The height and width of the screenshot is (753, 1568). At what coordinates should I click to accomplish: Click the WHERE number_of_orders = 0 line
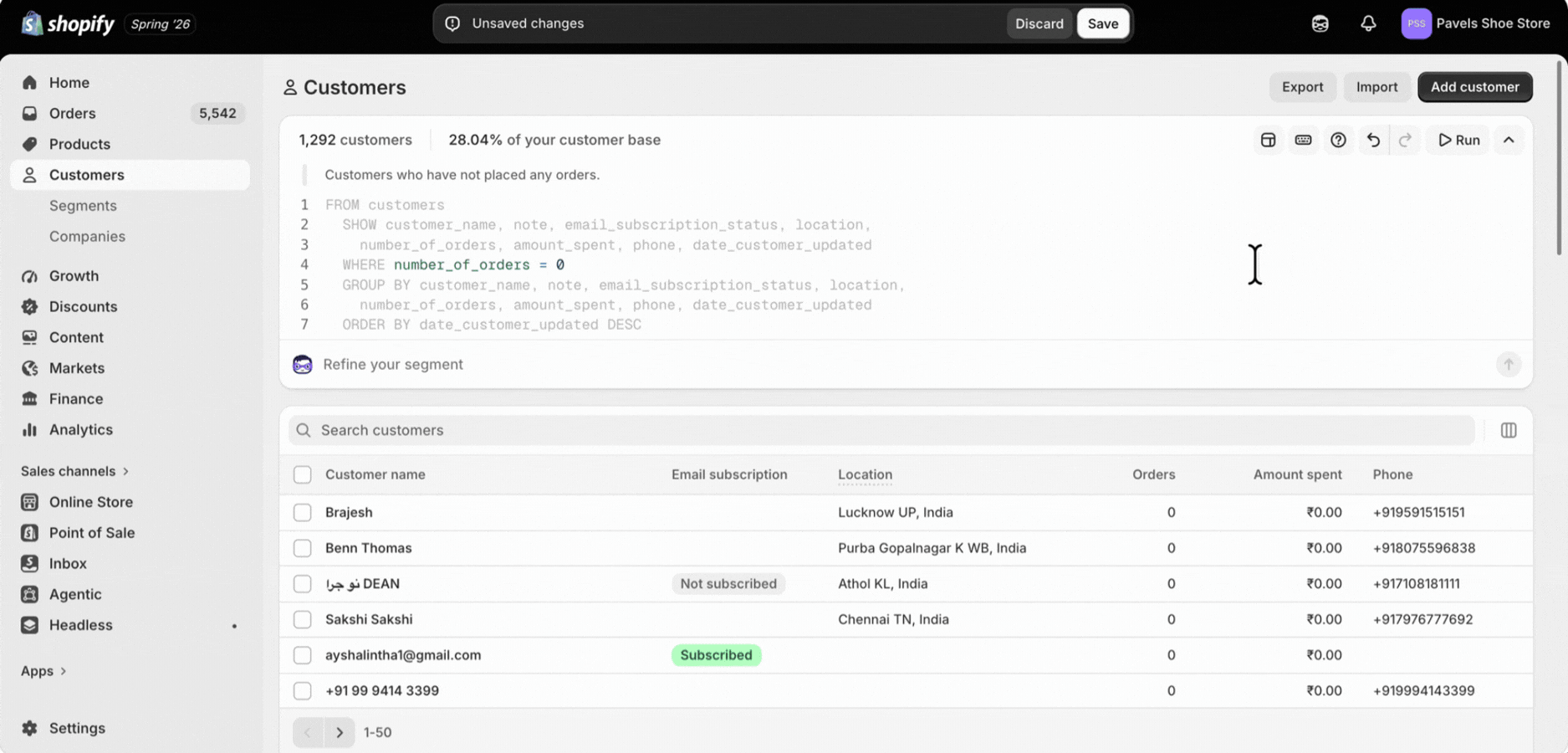pos(452,265)
